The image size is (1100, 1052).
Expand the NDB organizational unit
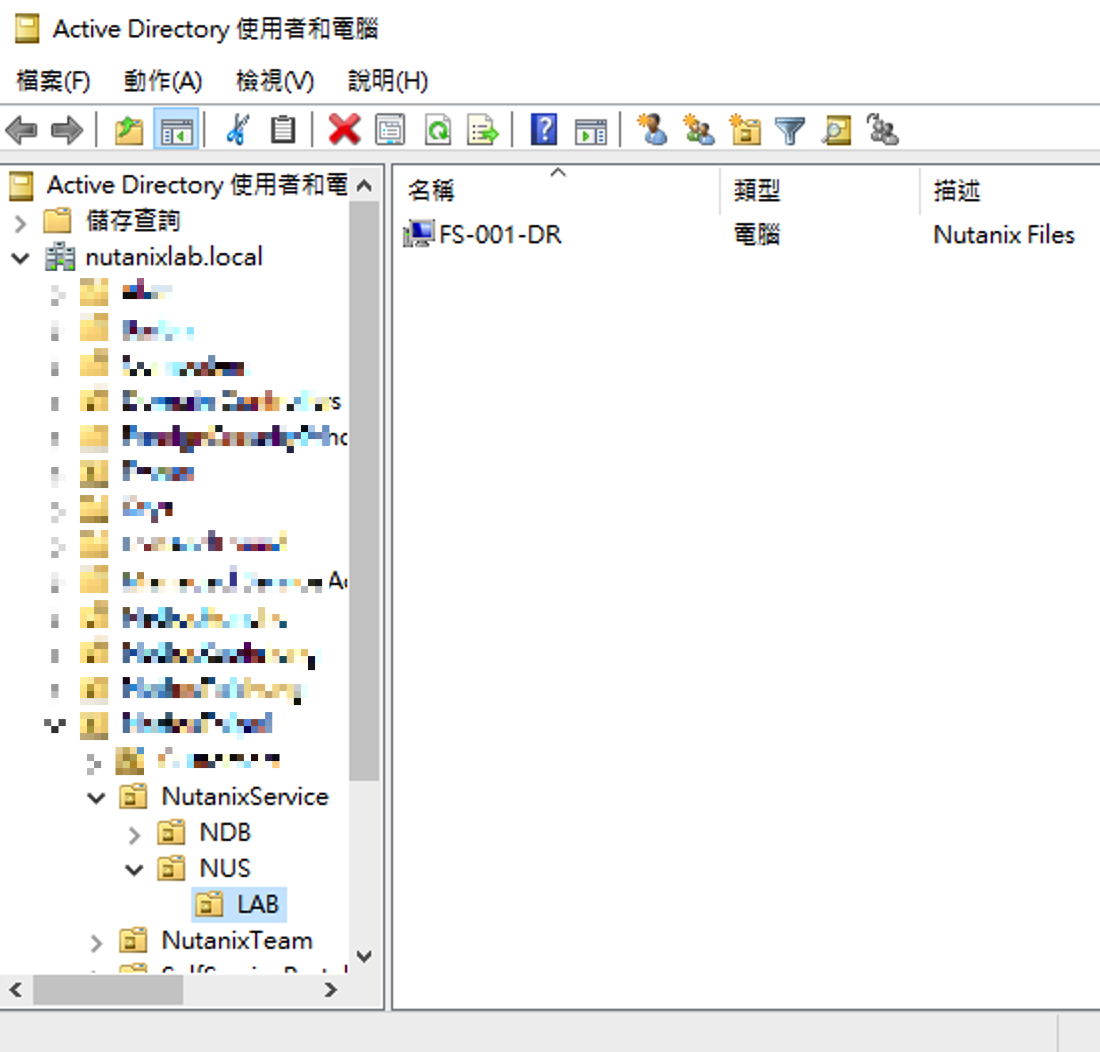coord(134,834)
